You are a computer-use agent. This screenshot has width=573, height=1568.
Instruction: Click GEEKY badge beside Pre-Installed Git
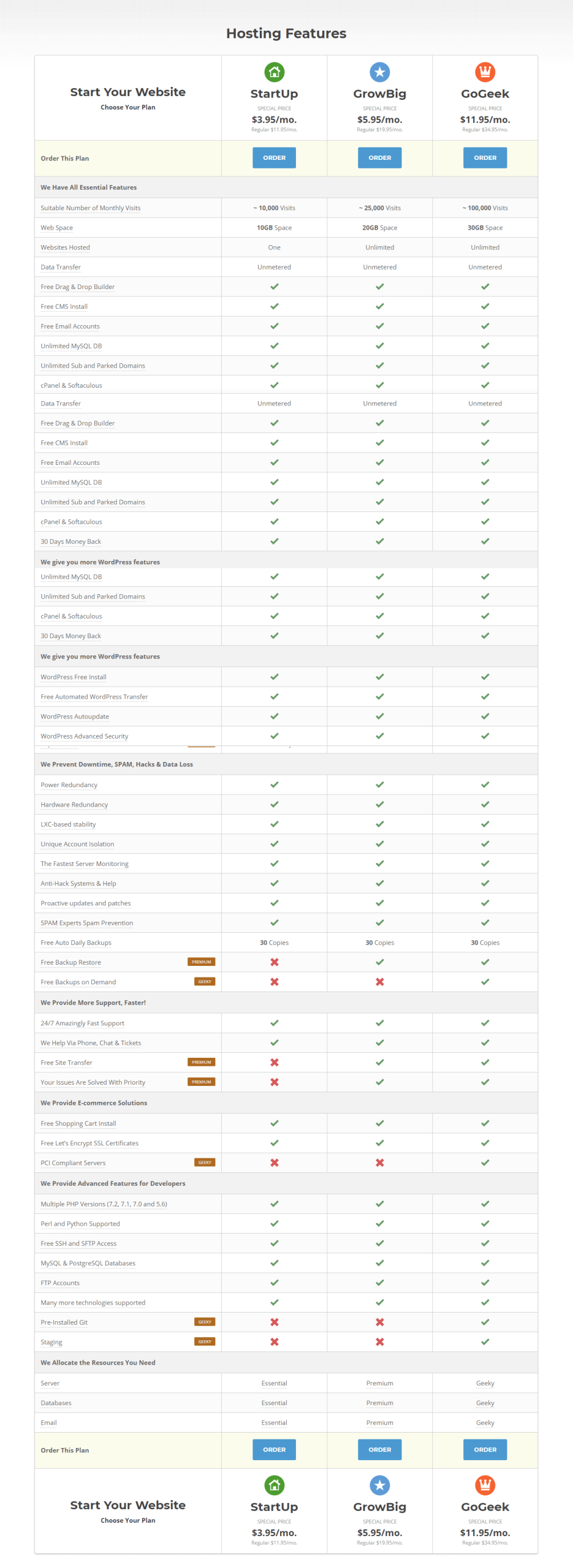204,1321
